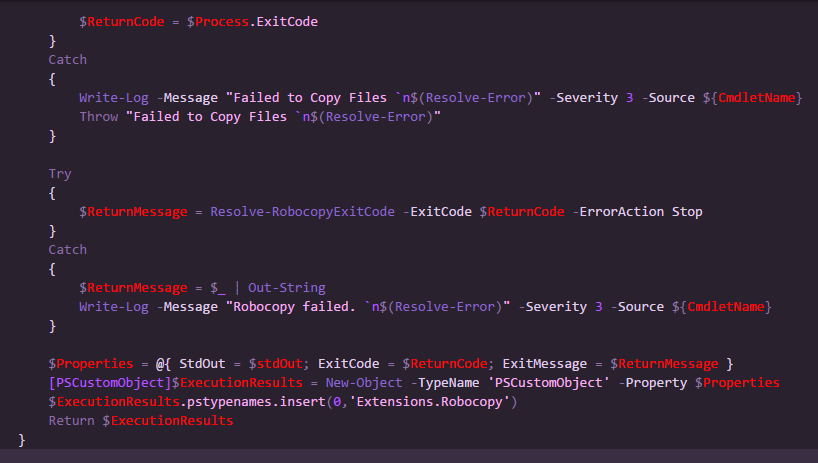Screen dimensions: 818x463
Task: Click New-Object command
Action: [x=364, y=383]
